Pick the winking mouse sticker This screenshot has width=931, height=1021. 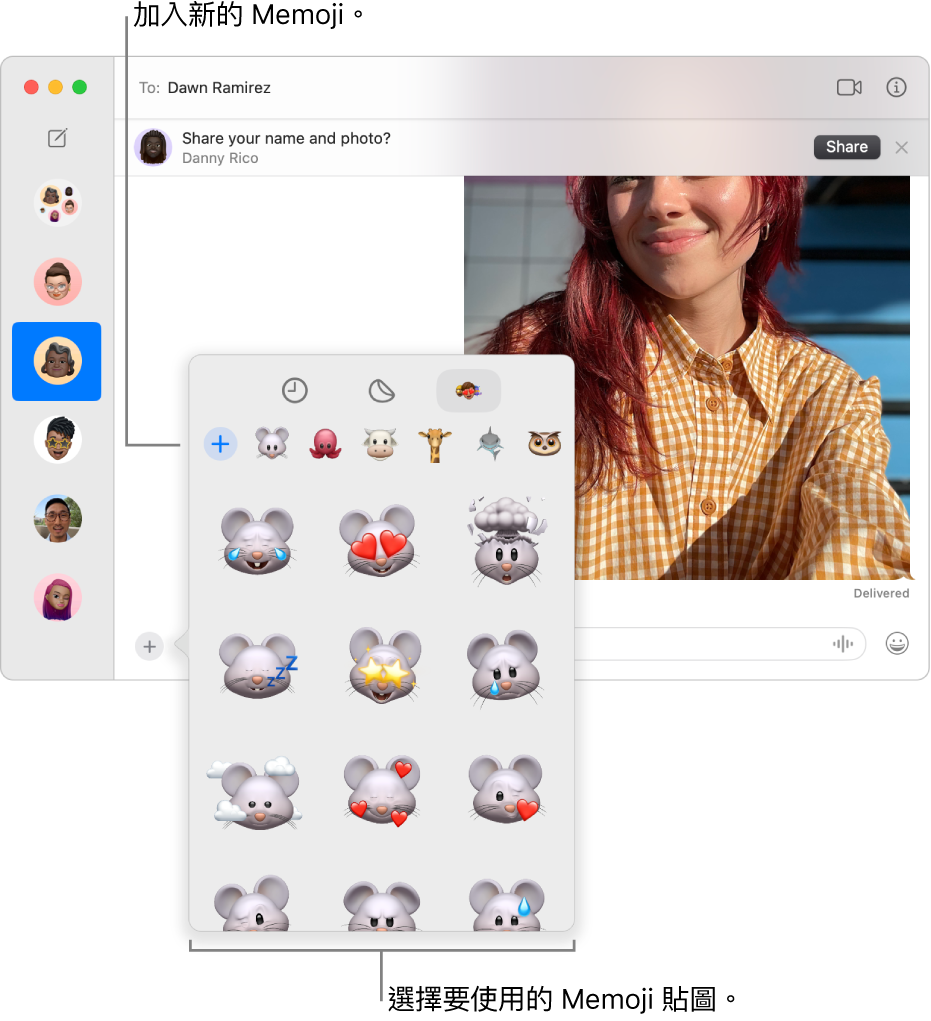tap(253, 903)
